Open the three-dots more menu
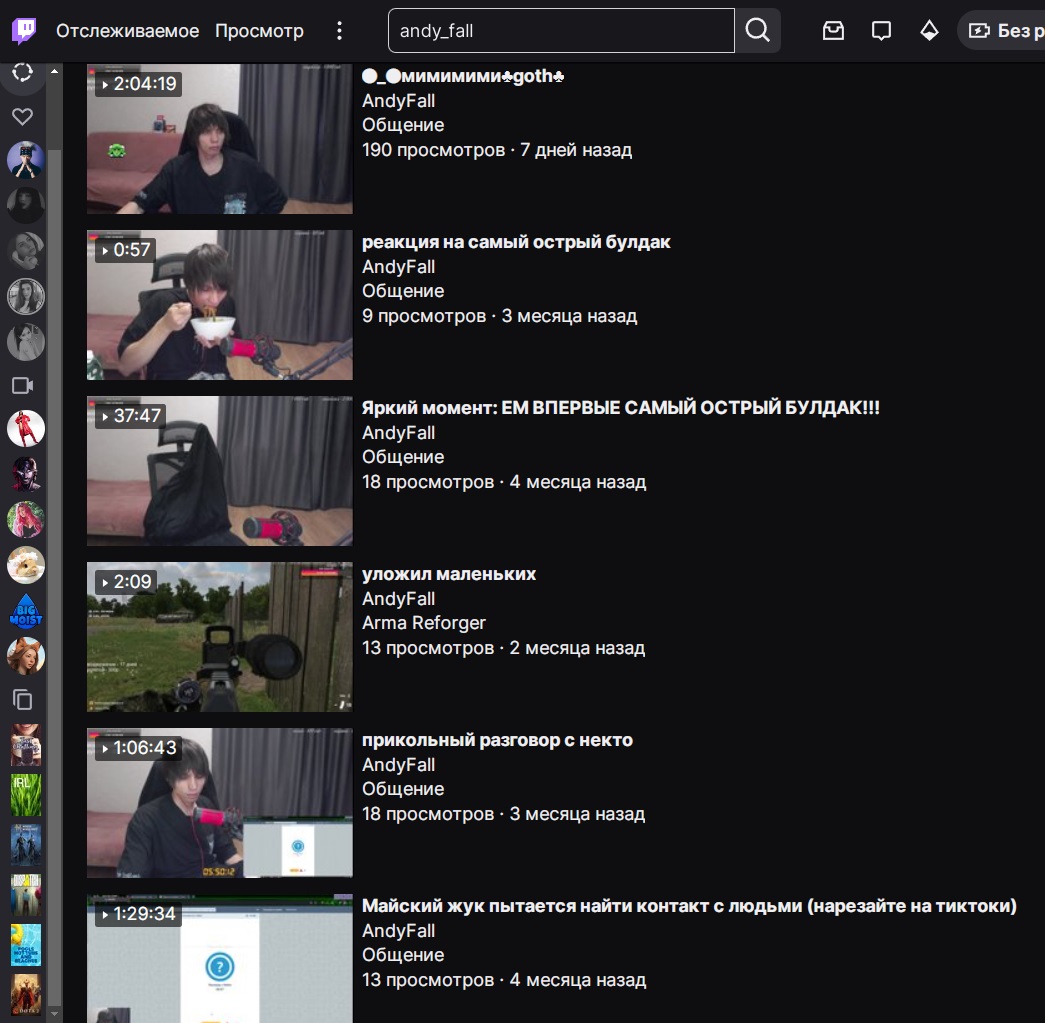Image resolution: width=1045 pixels, height=1023 pixels. click(x=339, y=31)
